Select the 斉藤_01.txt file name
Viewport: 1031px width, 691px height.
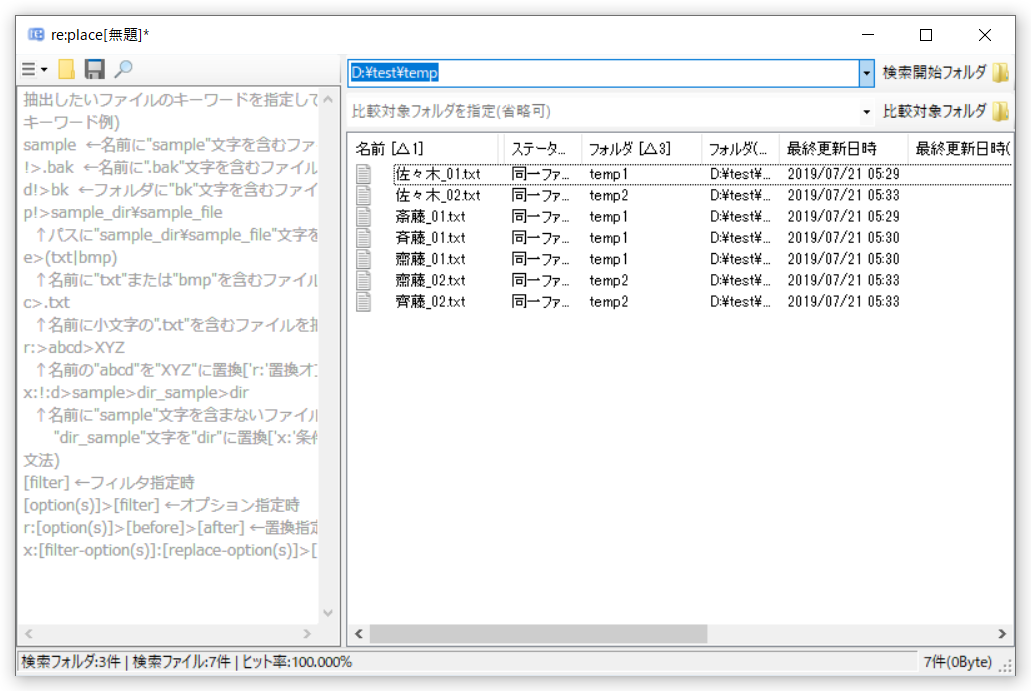(430, 237)
